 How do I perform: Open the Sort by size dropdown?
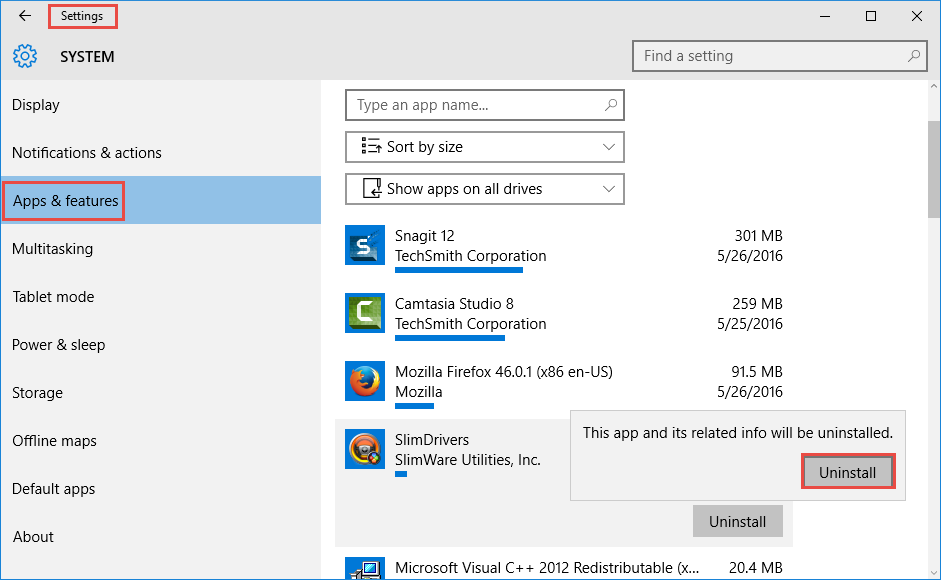[485, 147]
